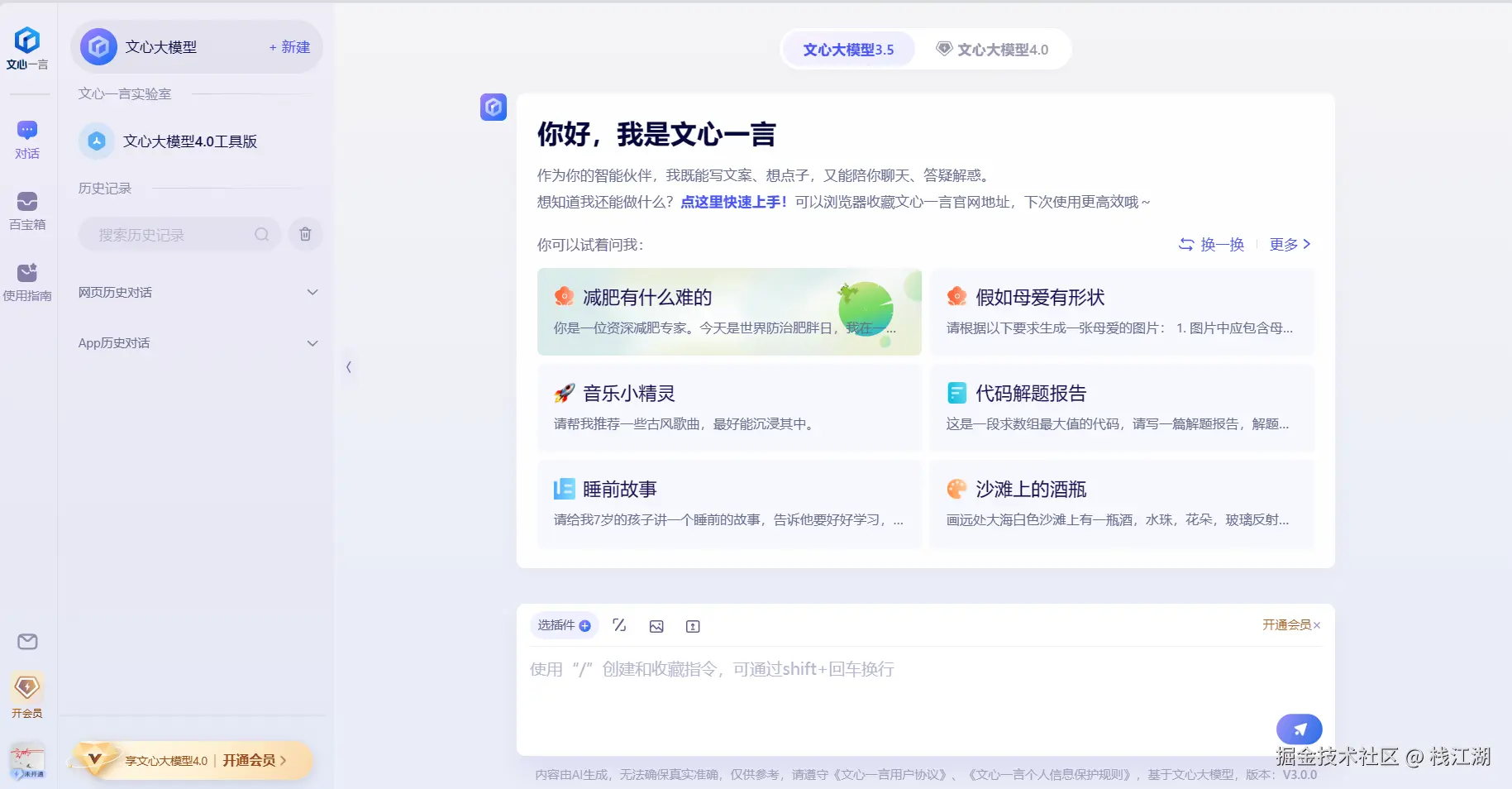
Task: Choose the 睡前故事 prompt card
Action: coord(729,504)
